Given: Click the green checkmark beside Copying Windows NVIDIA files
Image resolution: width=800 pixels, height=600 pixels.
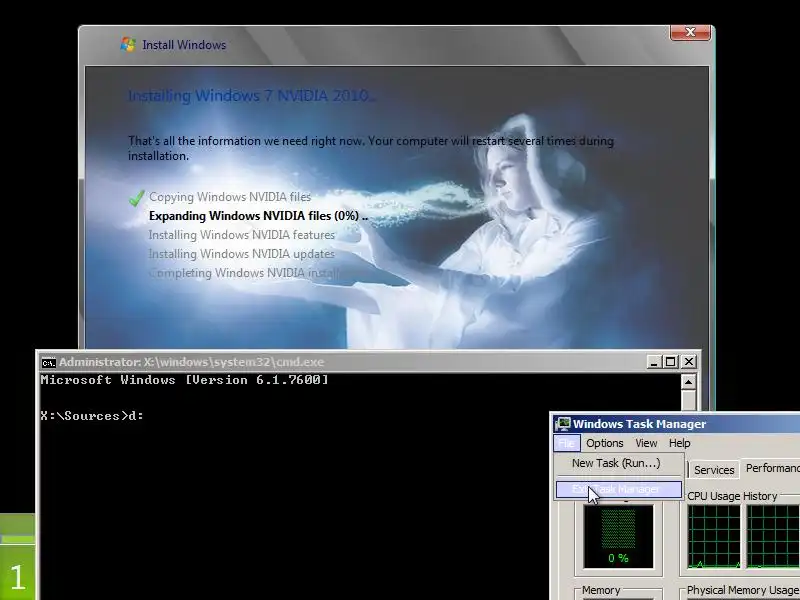Looking at the screenshot, I should pos(136,198).
